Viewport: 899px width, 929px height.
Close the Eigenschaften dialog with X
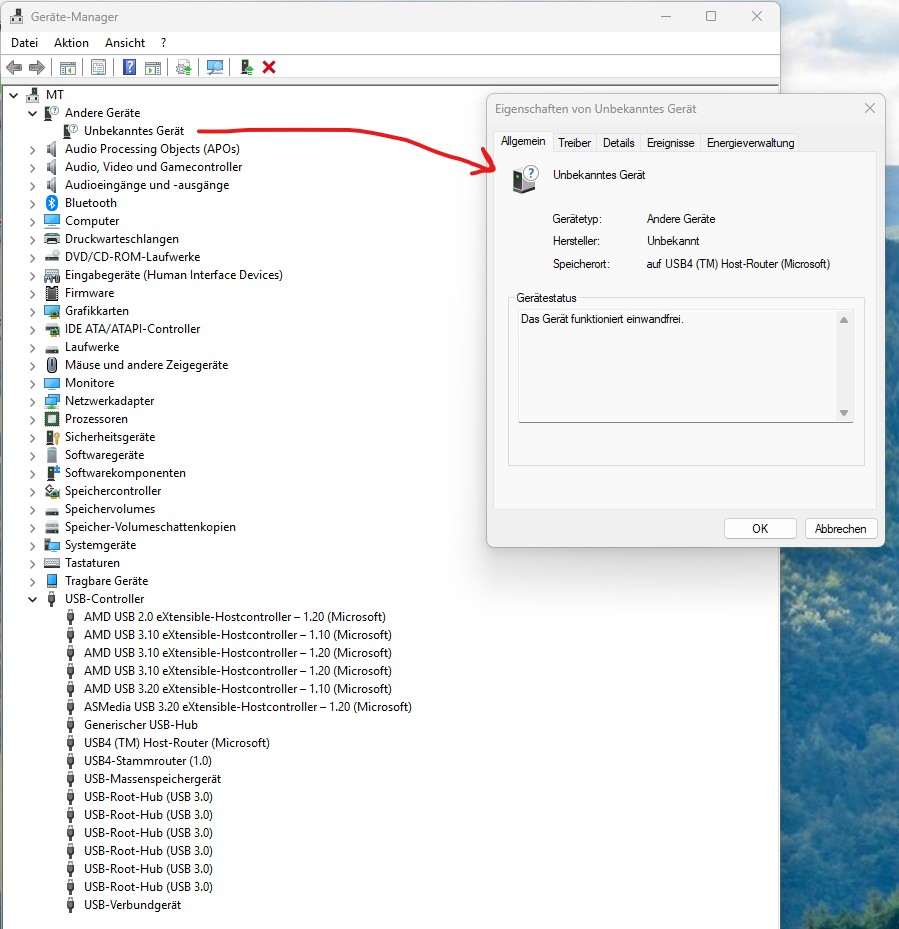(x=869, y=108)
